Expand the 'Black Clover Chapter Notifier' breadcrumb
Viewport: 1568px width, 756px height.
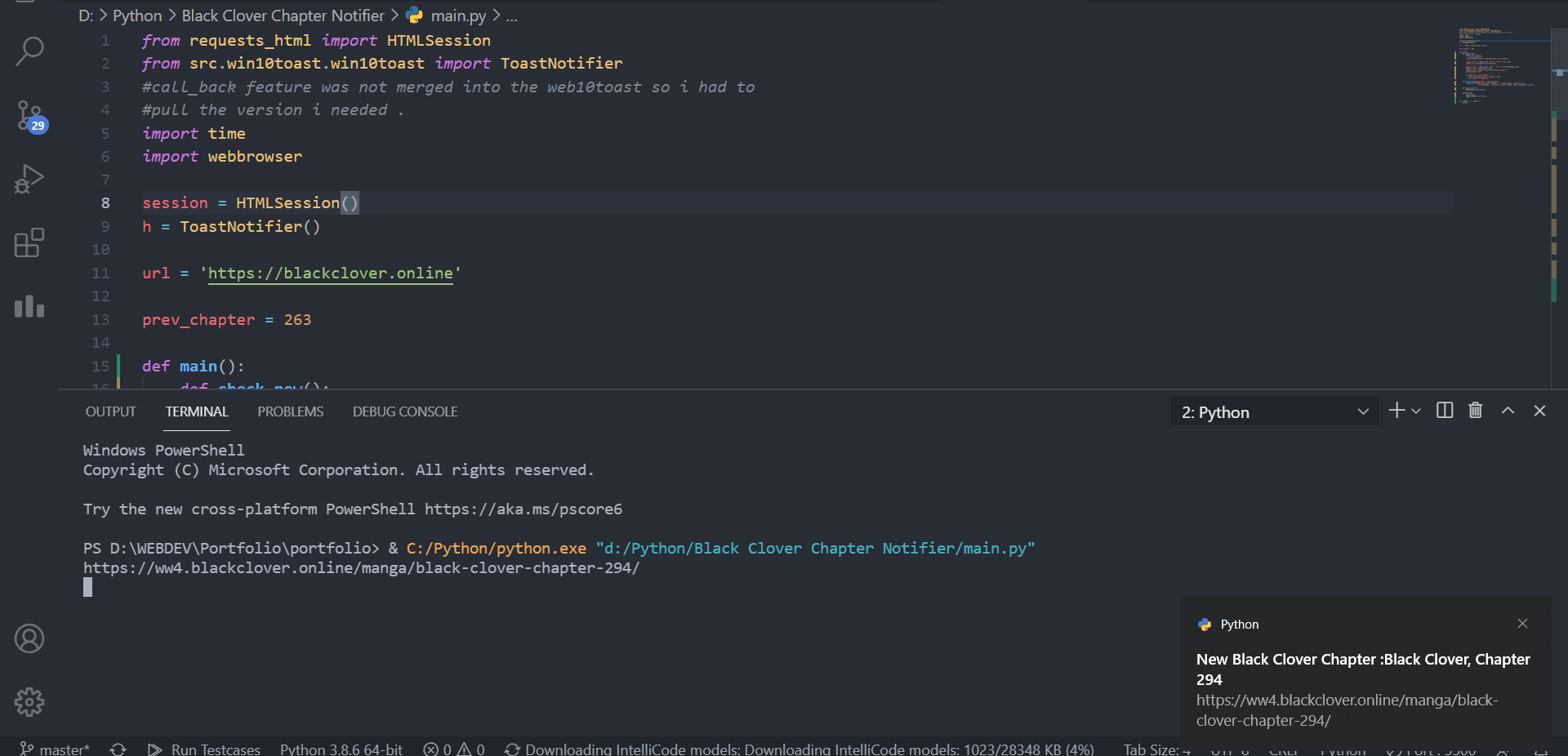click(283, 16)
